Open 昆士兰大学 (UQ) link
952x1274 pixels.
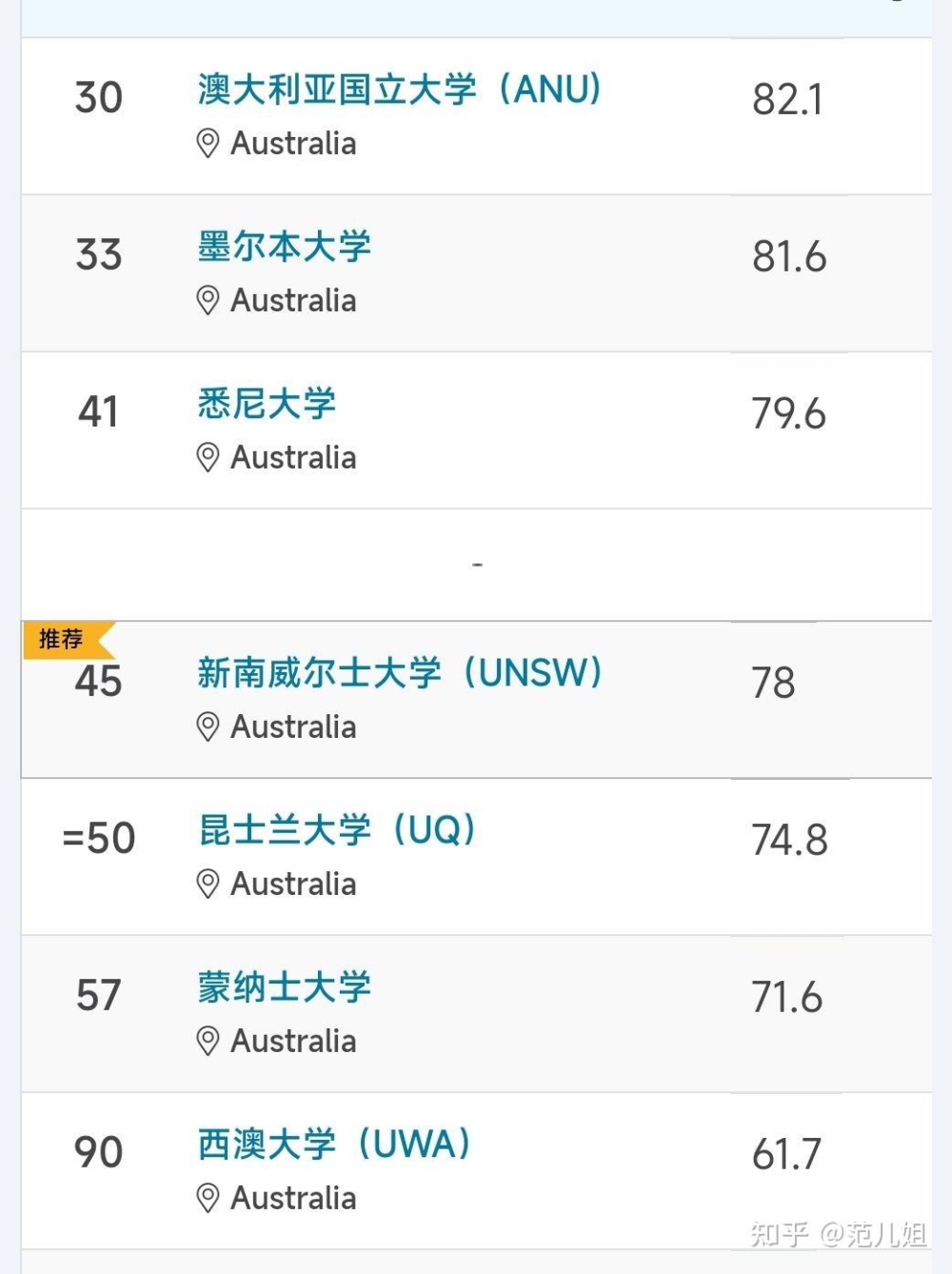[337, 830]
